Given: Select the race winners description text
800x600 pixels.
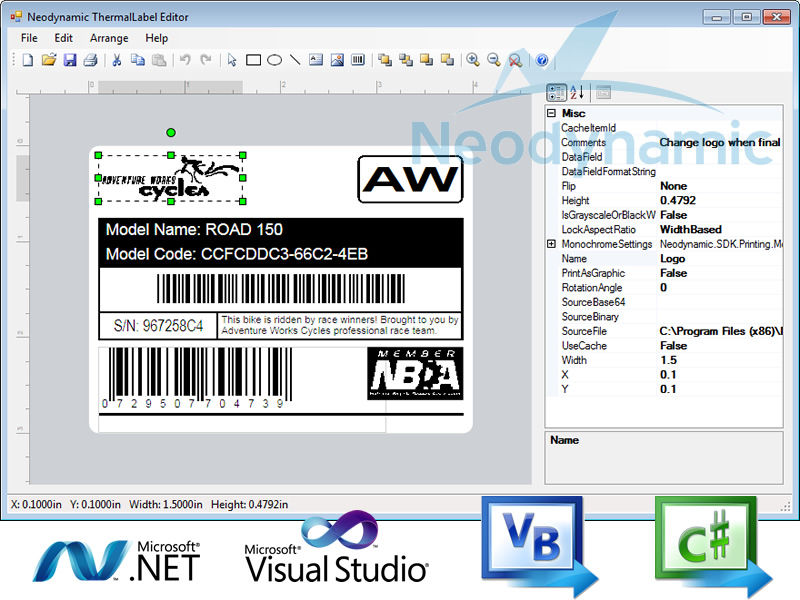Looking at the screenshot, I should tap(340, 325).
